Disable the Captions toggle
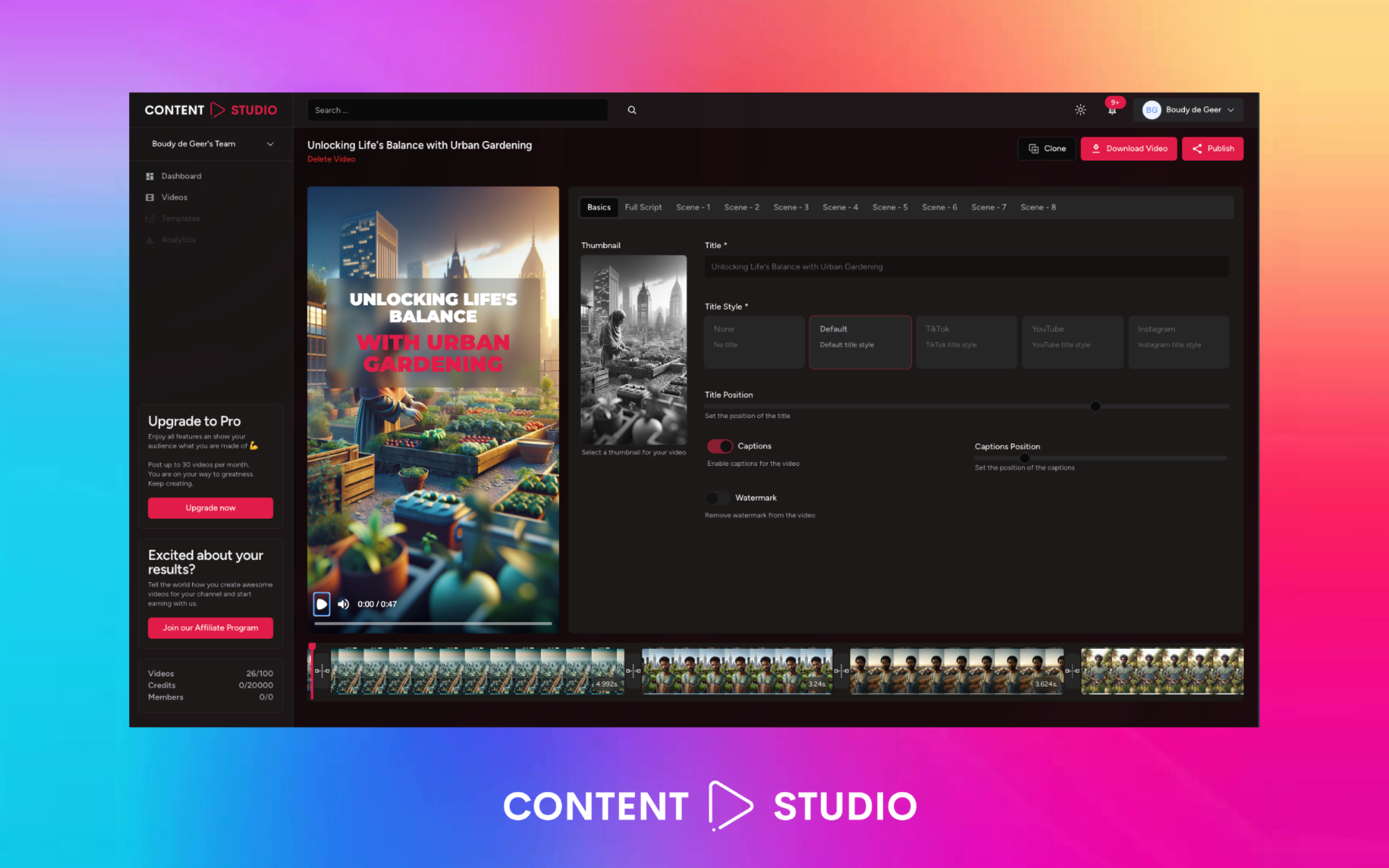The image size is (1389, 868). point(720,446)
